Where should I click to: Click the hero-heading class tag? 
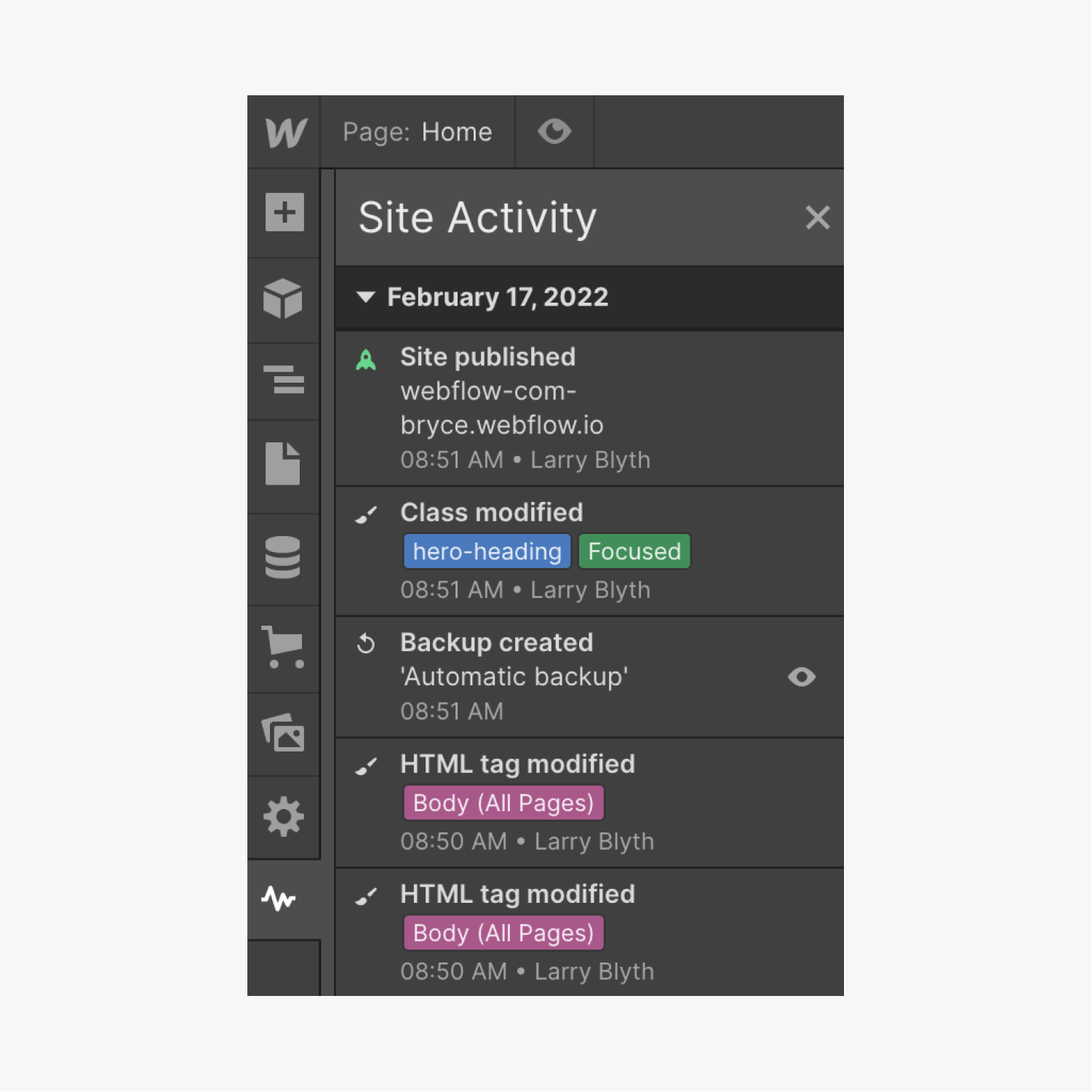(487, 551)
